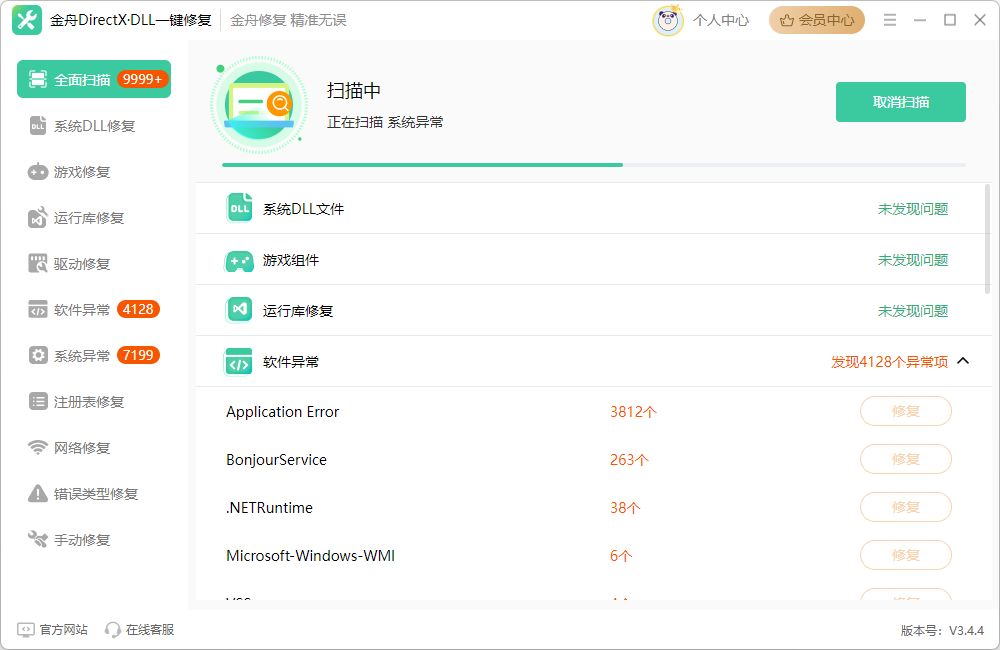The height and width of the screenshot is (650, 1000).
Task: Collapse the 软件异常 results section chevron
Action: coord(963,361)
